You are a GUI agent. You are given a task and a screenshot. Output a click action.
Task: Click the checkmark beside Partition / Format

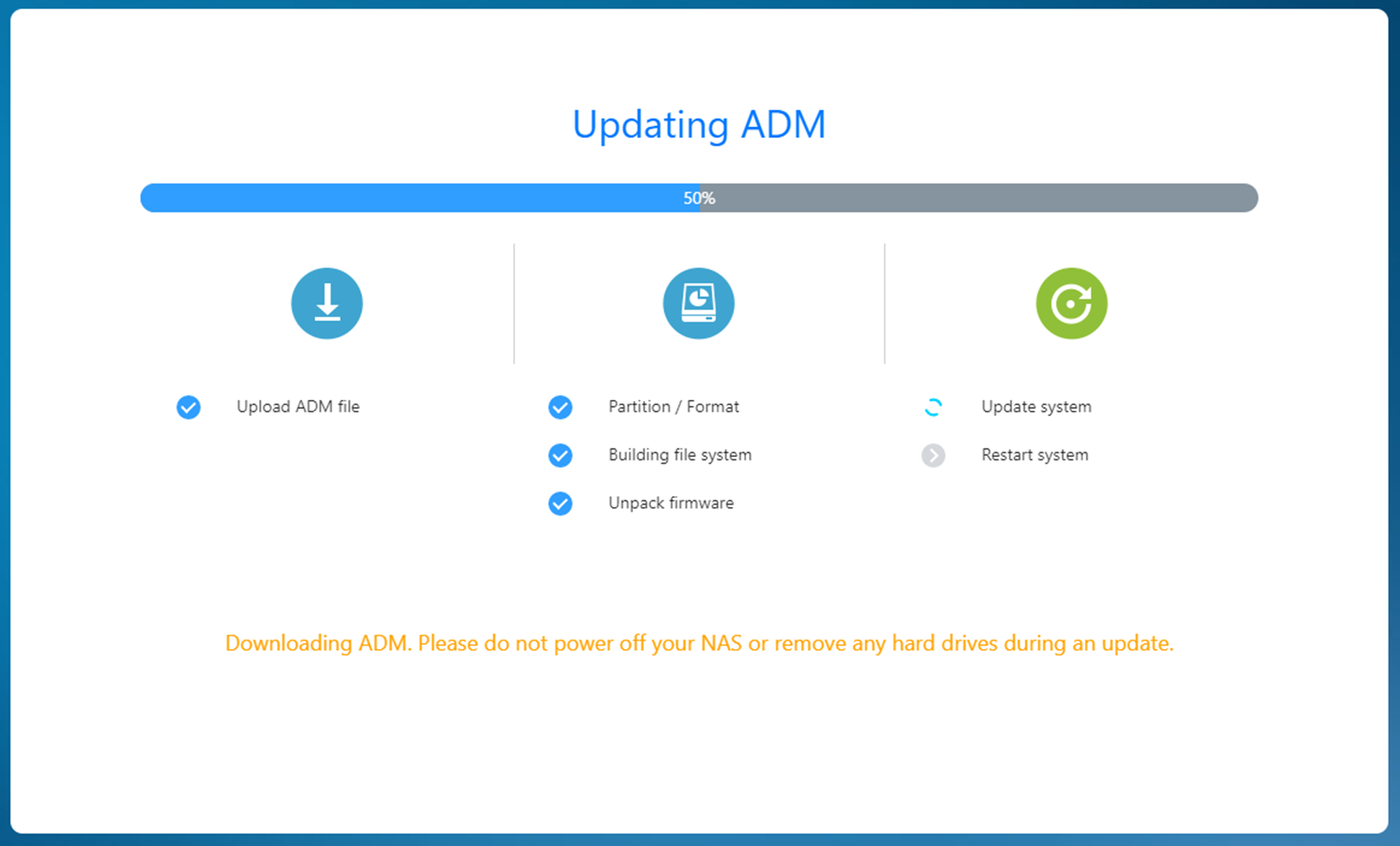tap(560, 407)
